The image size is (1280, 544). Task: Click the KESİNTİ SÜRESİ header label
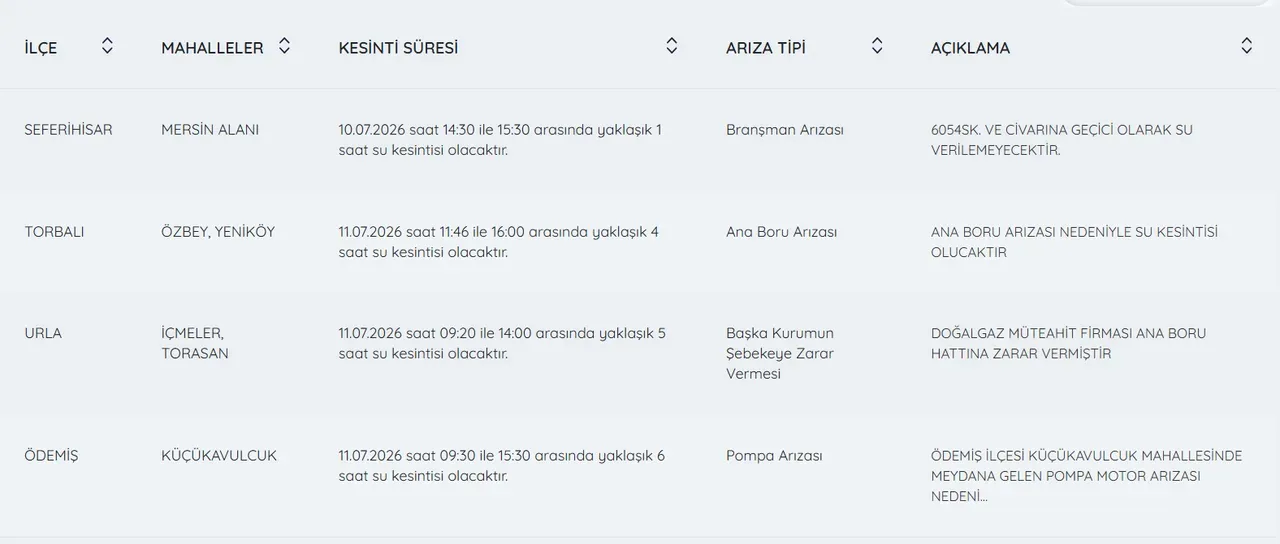(398, 48)
